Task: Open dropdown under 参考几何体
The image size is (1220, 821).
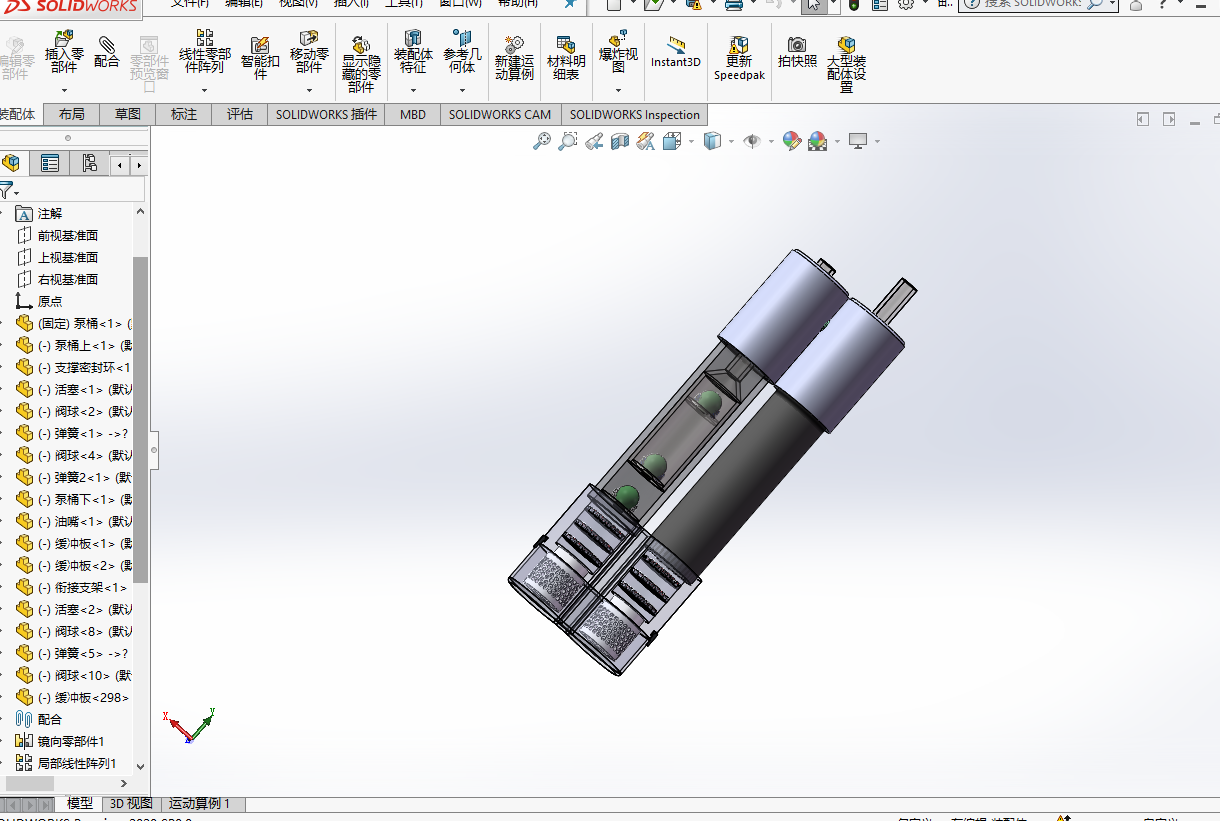Action: 462,90
